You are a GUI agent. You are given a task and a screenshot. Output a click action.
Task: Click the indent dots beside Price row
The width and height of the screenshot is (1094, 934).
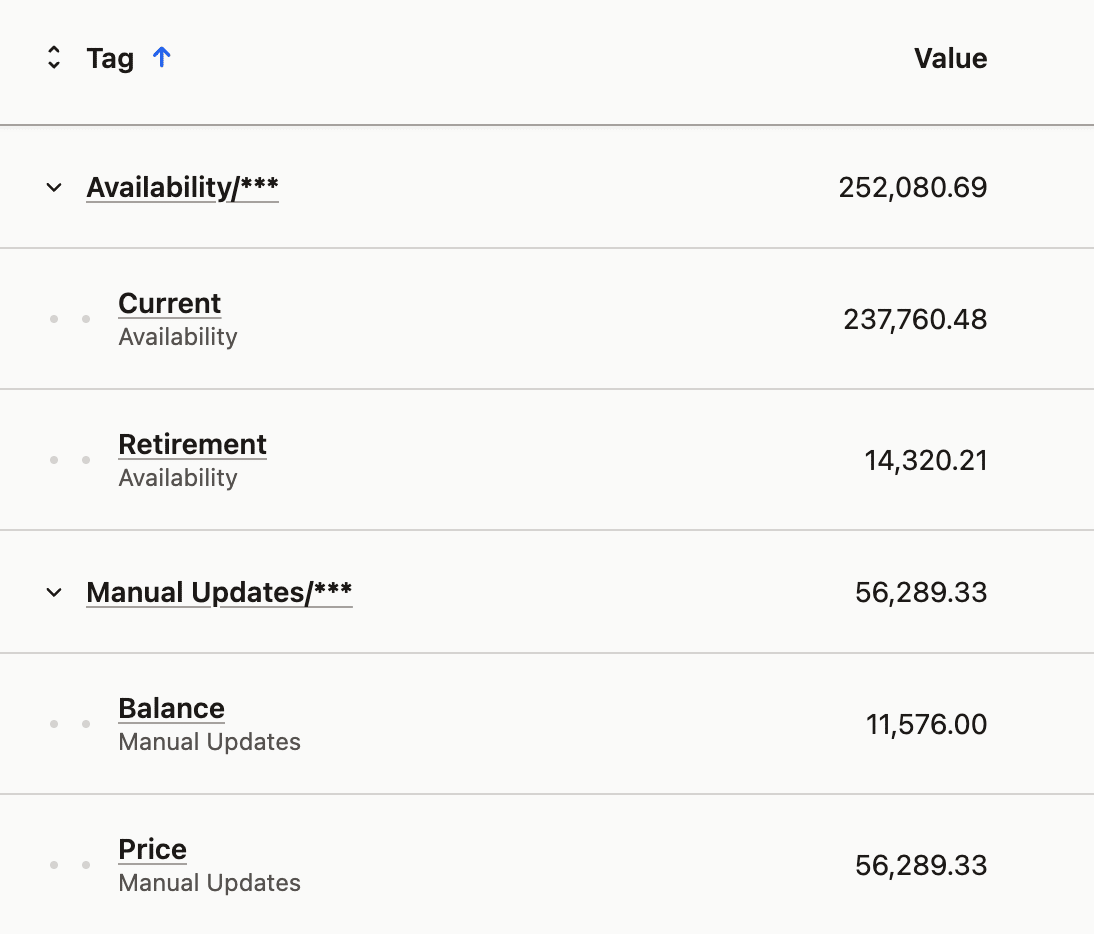point(70,865)
